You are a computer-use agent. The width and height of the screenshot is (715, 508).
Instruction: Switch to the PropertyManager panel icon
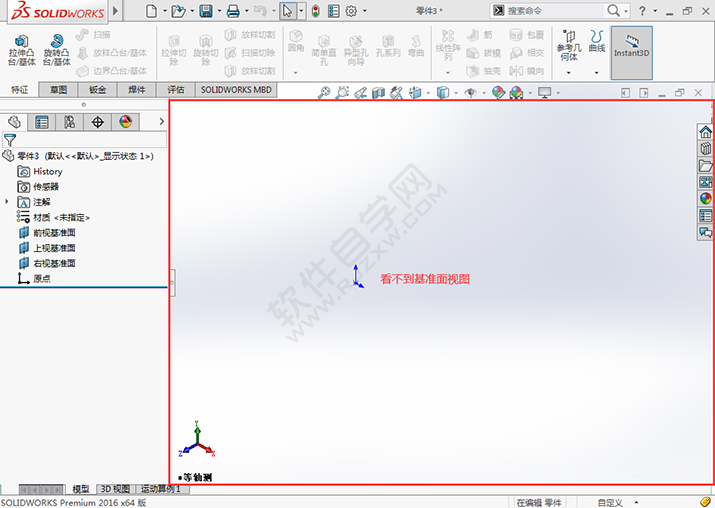(42, 122)
